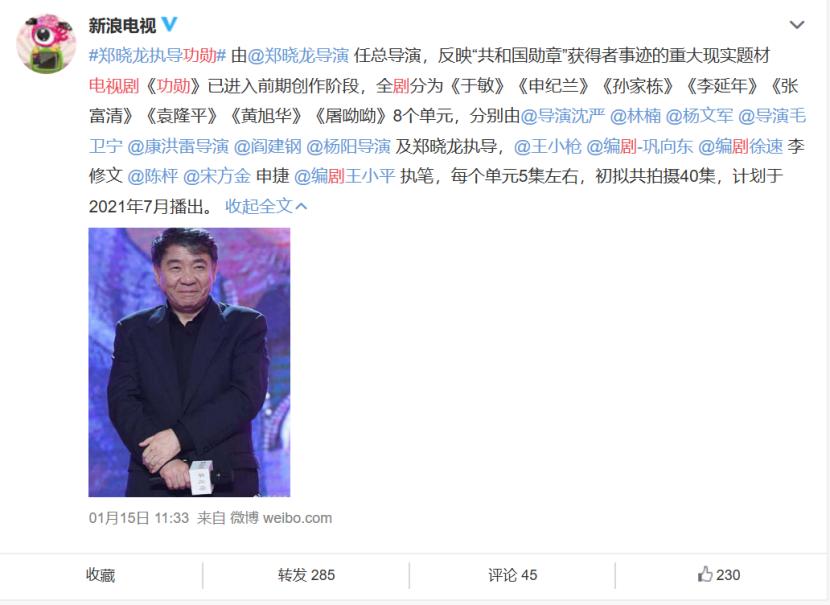Open mention @宋方金
The height and width of the screenshot is (605, 830).
[216, 176]
